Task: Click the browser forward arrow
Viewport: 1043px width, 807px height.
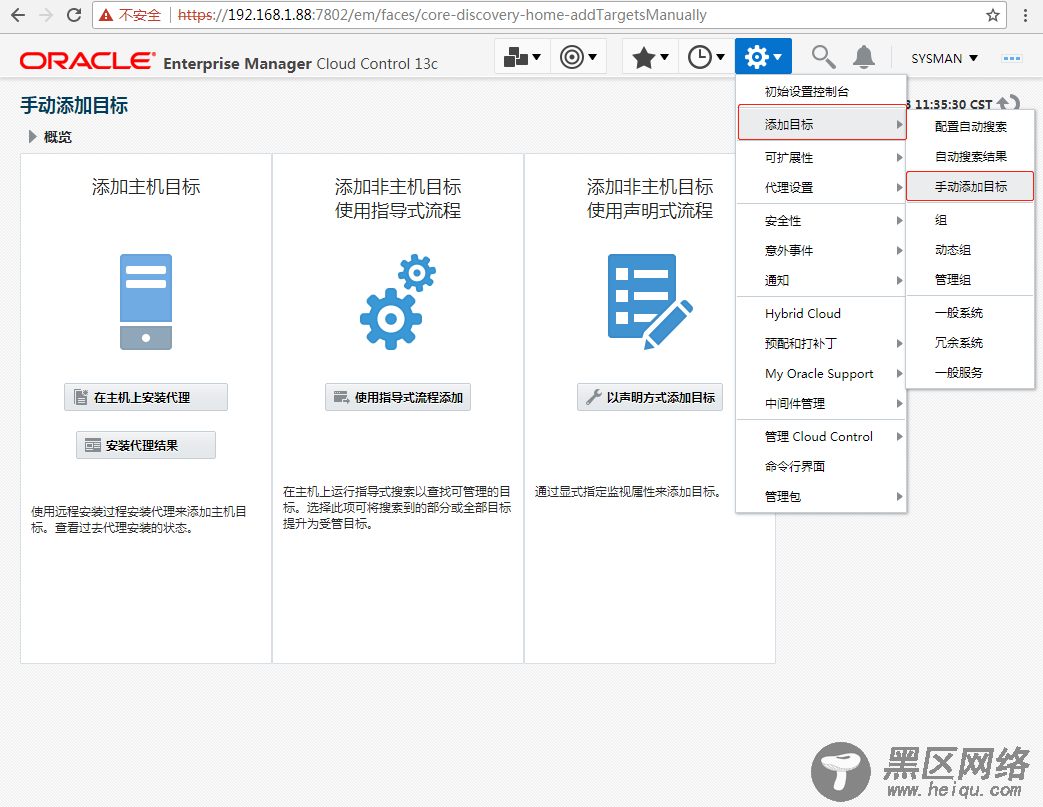Action: click(x=46, y=15)
